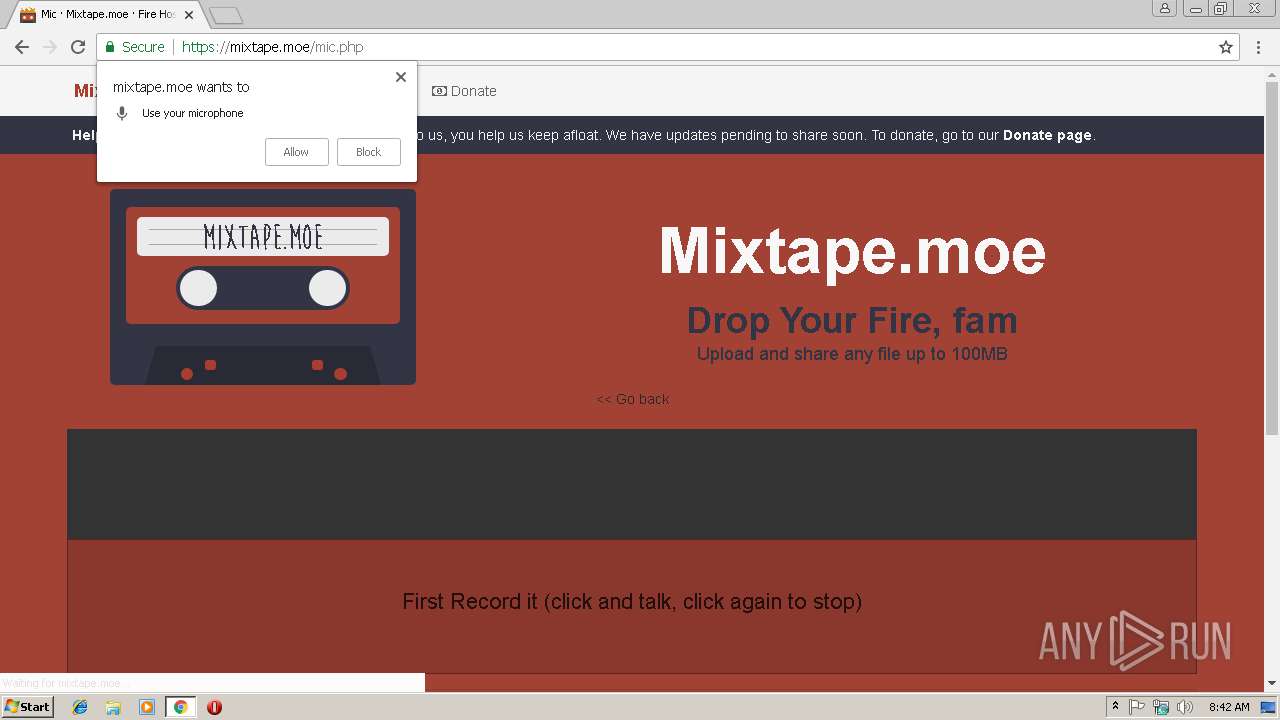Screen dimensions: 1280x720
Task: Click the microphone icon in the permission popup
Action: (x=122, y=114)
